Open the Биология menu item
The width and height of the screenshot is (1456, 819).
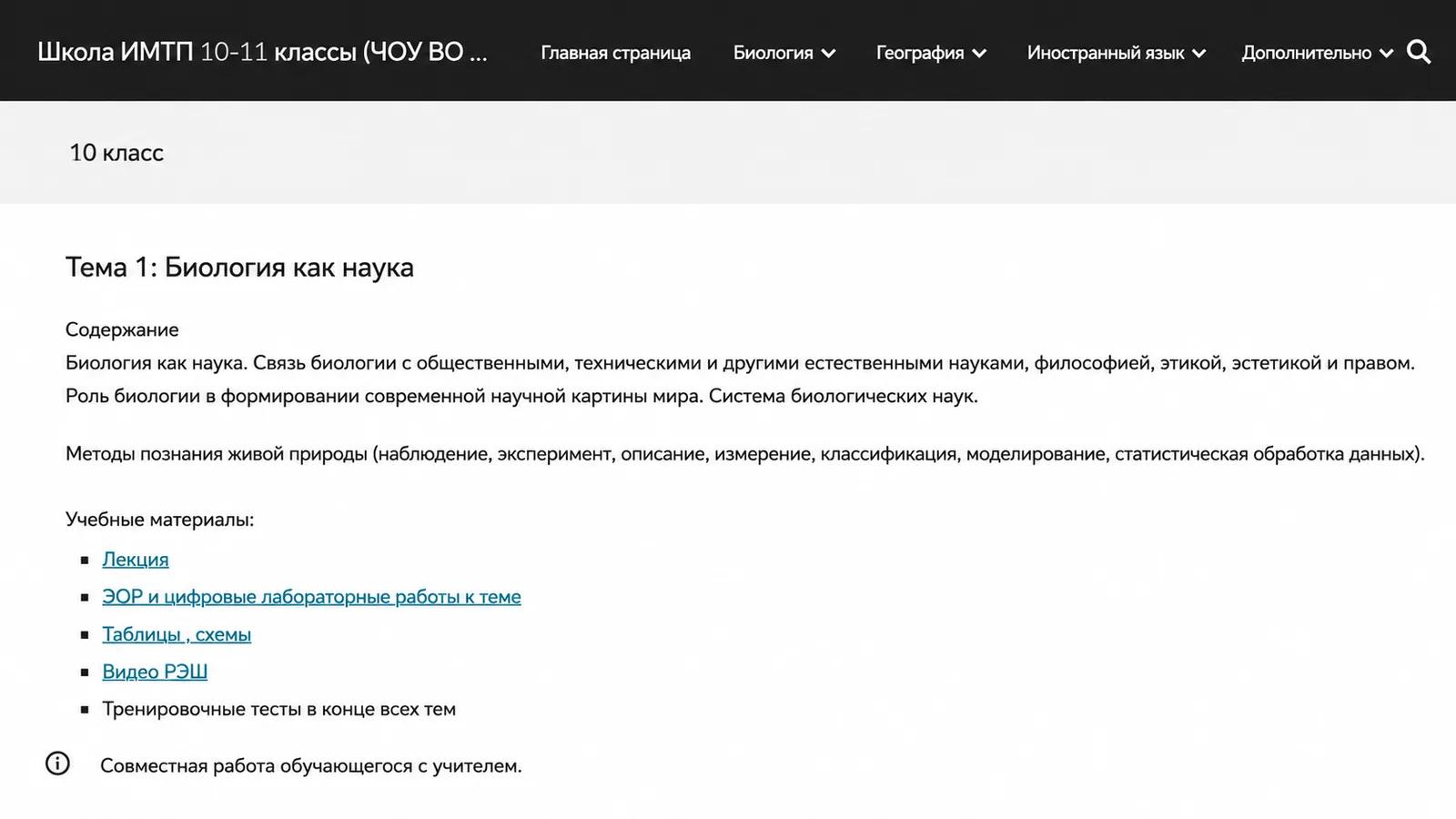(x=773, y=53)
